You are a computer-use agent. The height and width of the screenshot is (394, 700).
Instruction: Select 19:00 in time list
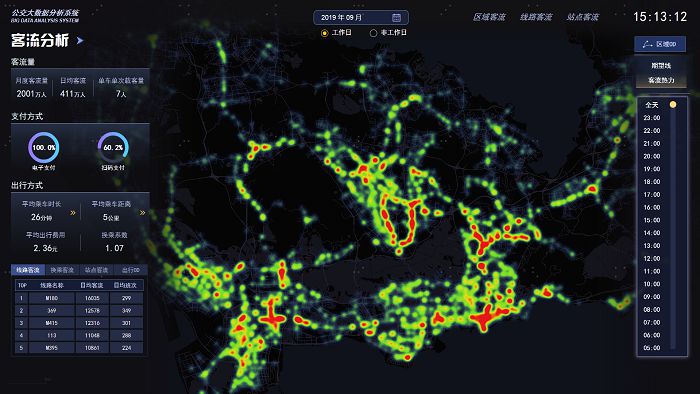click(x=652, y=169)
